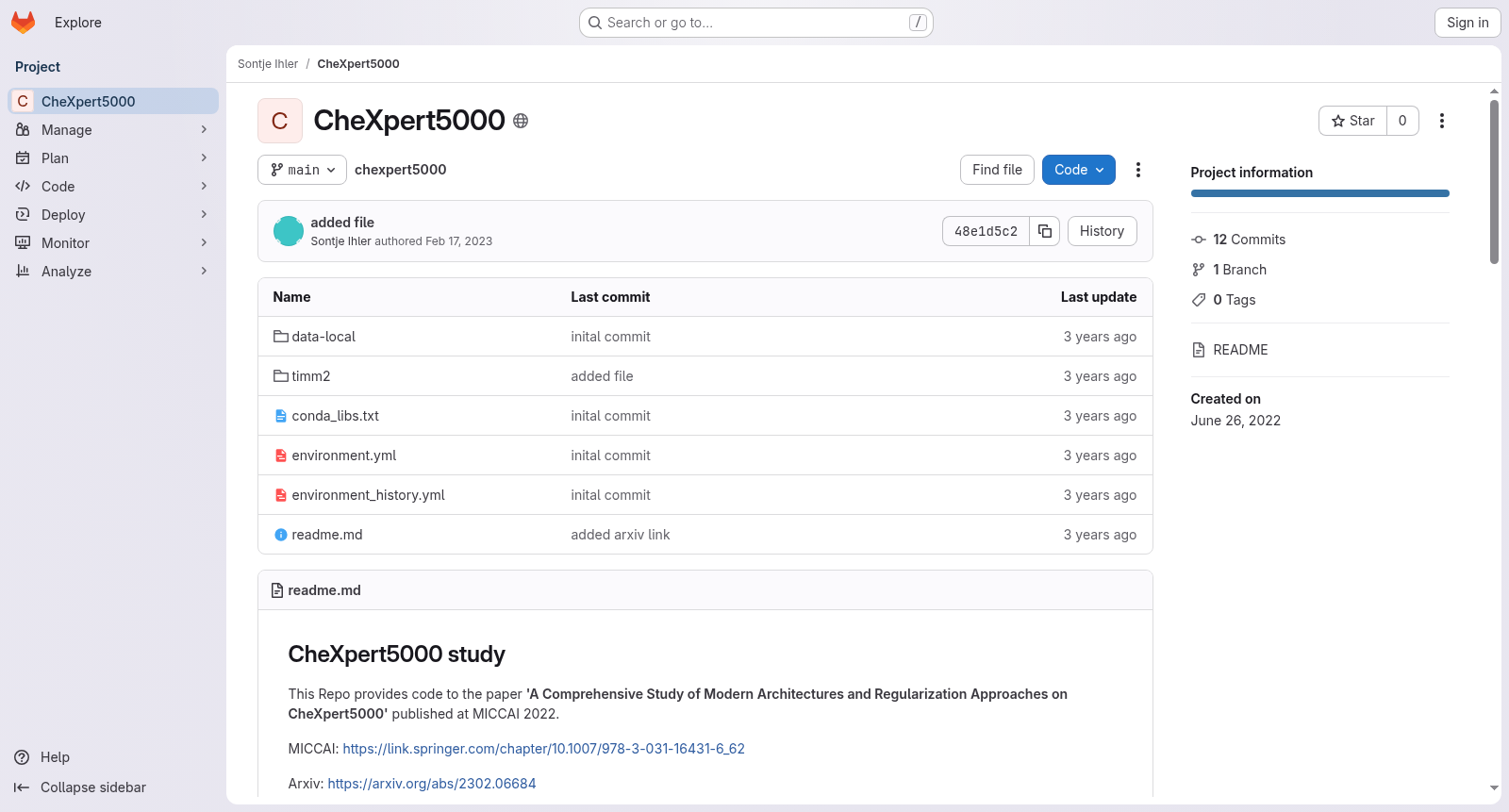The height and width of the screenshot is (812, 1509).
Task: Star the project
Action: pos(1352,121)
